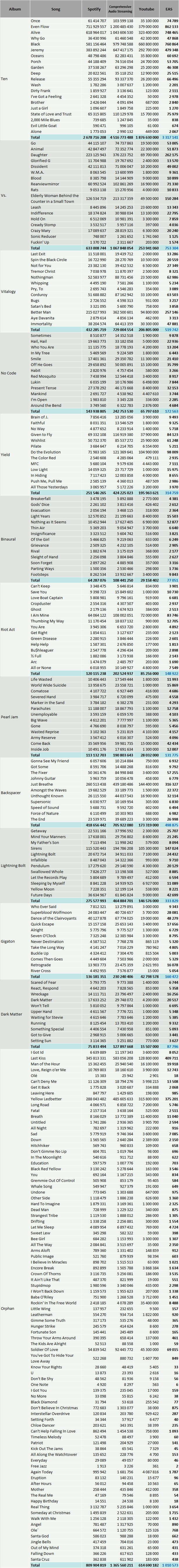The image size is (179, 1568).
Task: Click the Album column header
Action: (15, 9)
